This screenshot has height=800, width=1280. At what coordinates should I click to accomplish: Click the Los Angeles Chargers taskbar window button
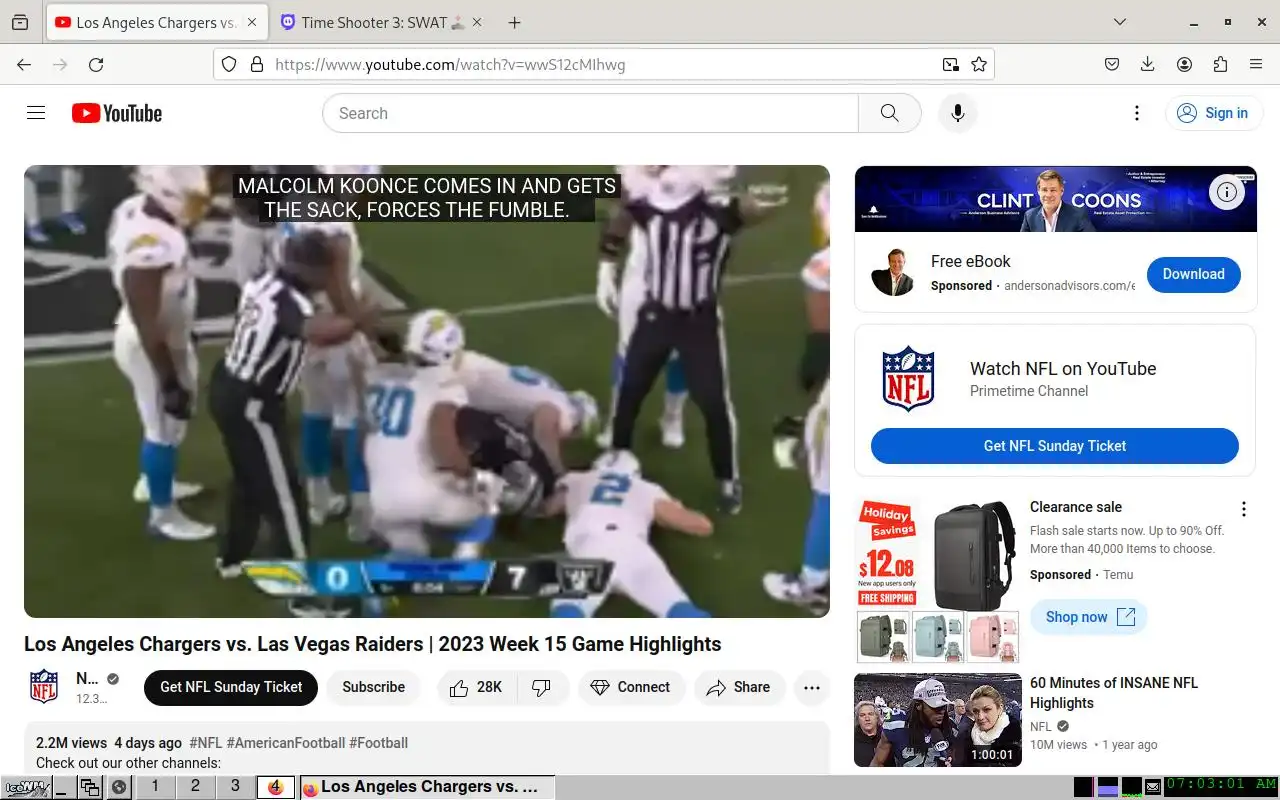[x=426, y=787]
